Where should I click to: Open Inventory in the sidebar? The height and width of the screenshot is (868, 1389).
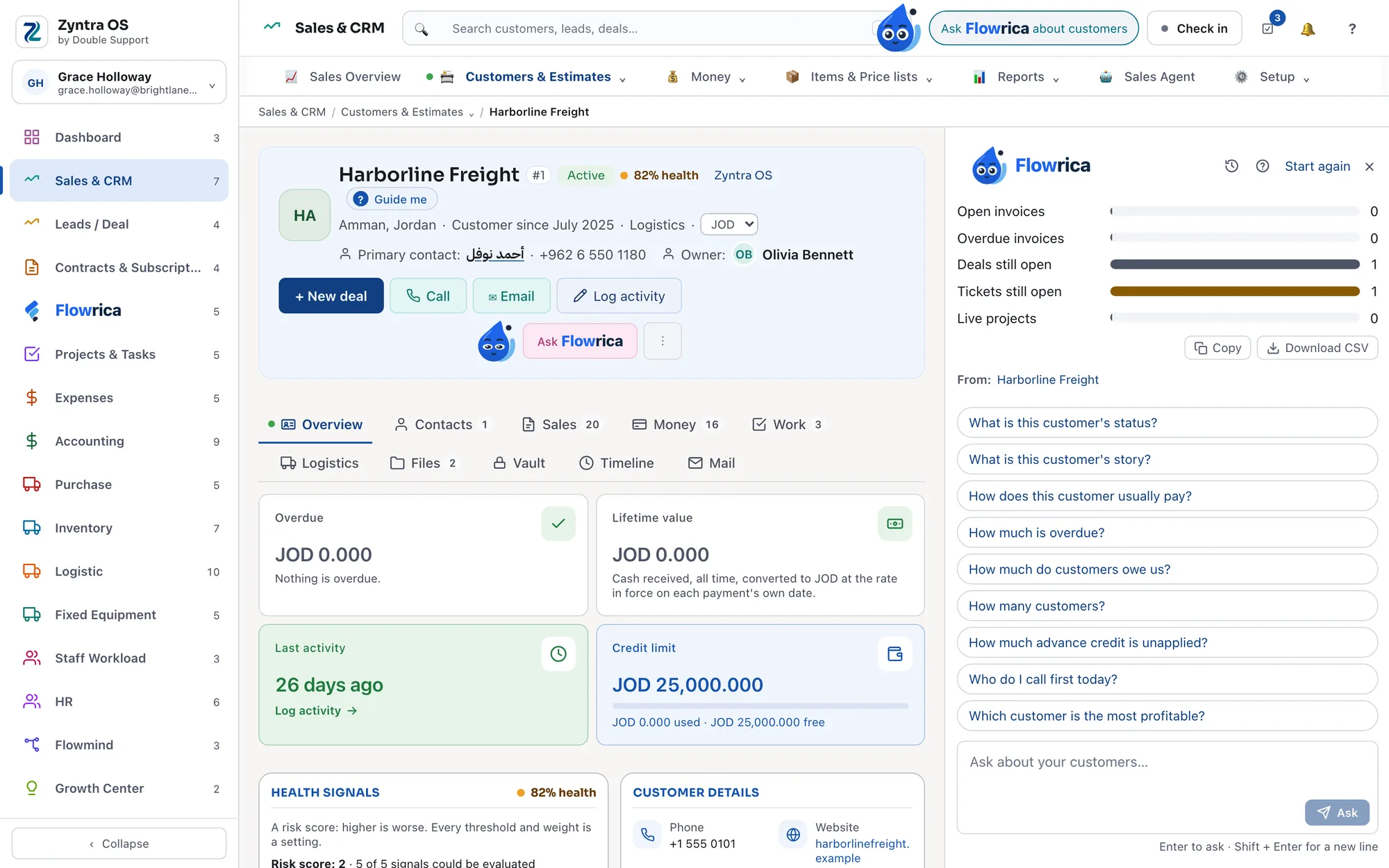pyautogui.click(x=119, y=528)
